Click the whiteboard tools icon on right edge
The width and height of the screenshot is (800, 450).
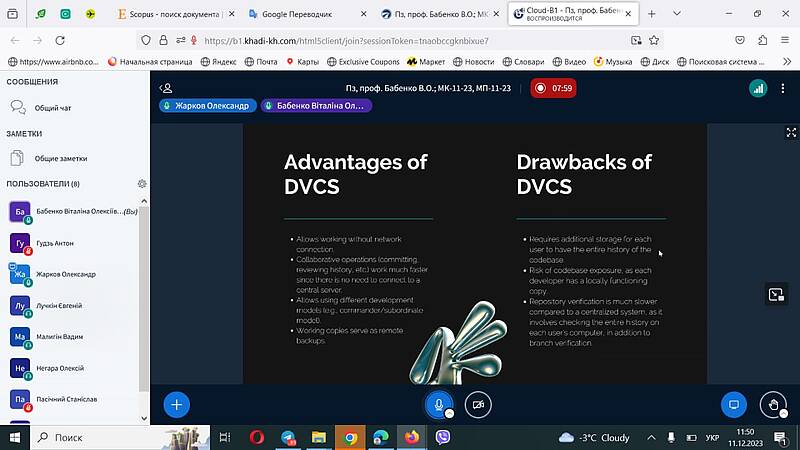pos(775,294)
